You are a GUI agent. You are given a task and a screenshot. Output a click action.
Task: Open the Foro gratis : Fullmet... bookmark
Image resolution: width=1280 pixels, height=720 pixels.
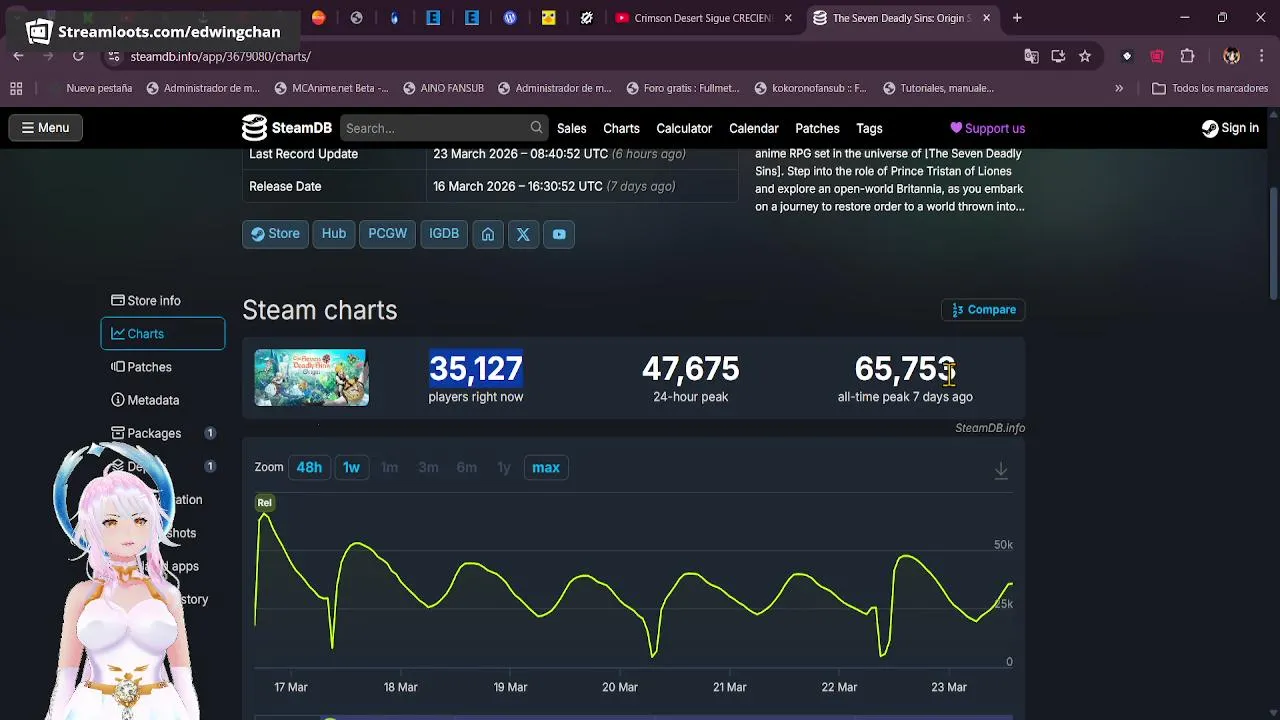coord(682,88)
